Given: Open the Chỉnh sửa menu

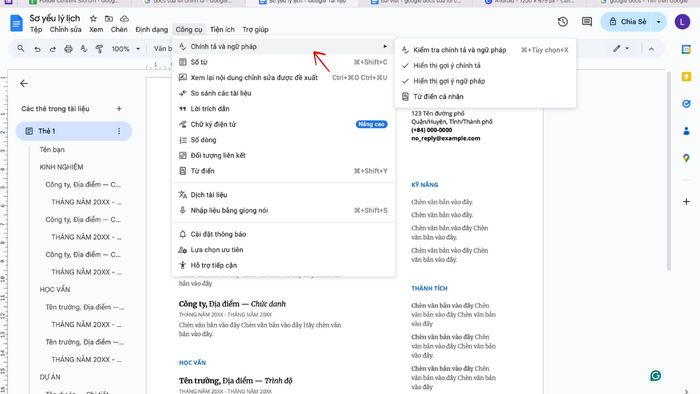Looking at the screenshot, I should [66, 29].
